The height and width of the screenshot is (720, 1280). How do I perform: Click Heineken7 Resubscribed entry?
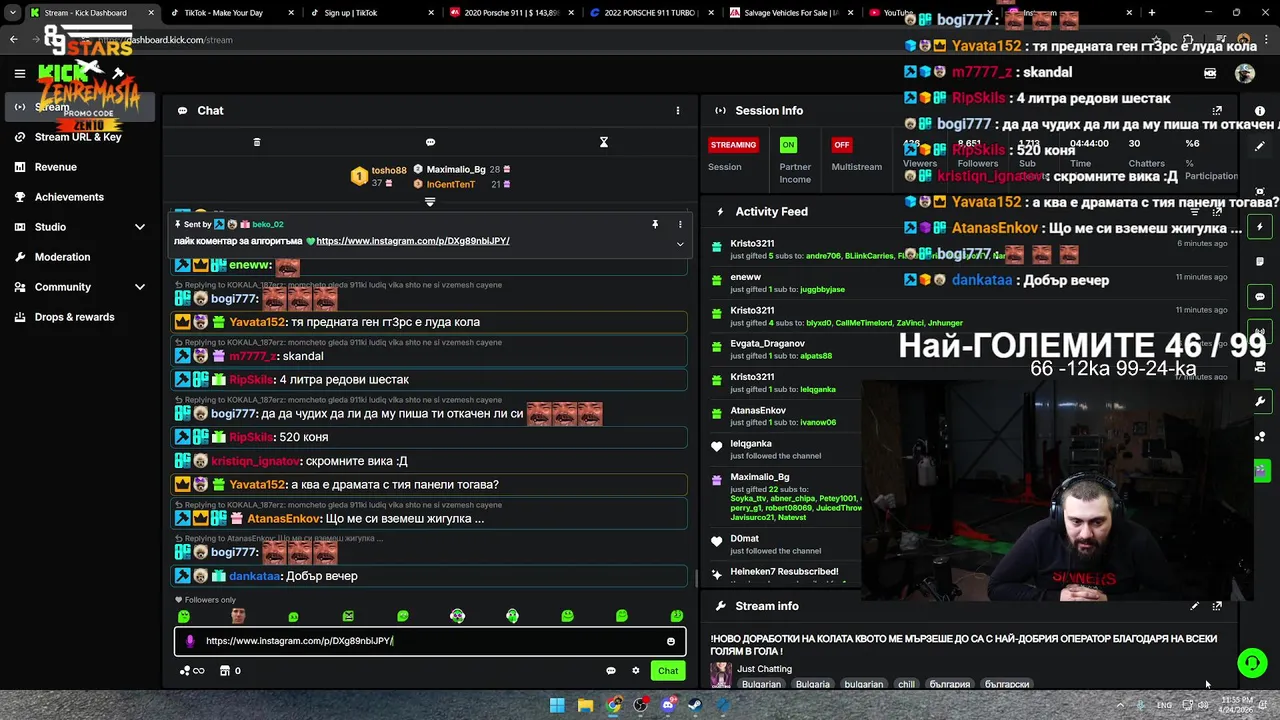[784, 572]
